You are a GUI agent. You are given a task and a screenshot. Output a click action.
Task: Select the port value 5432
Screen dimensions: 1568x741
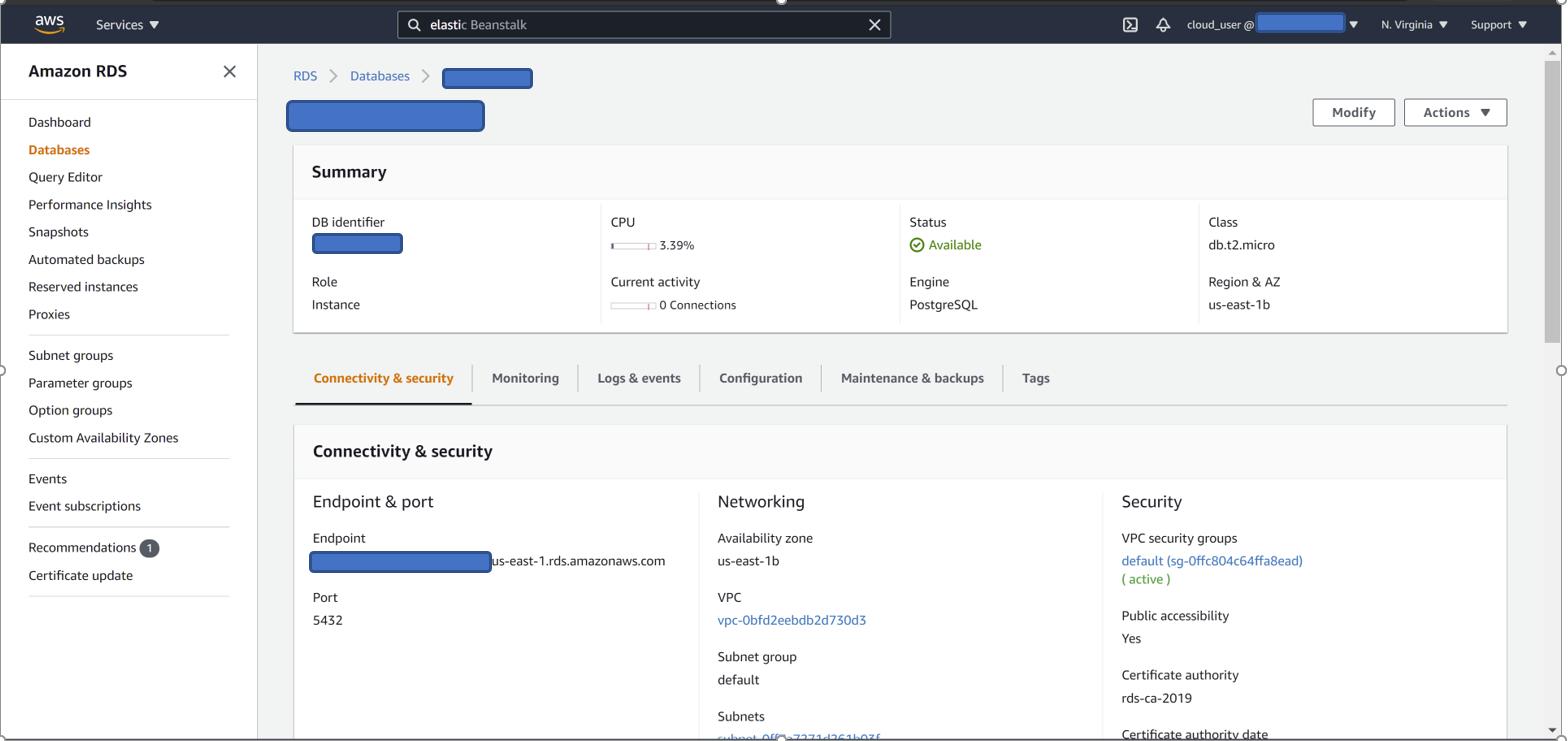coord(328,620)
